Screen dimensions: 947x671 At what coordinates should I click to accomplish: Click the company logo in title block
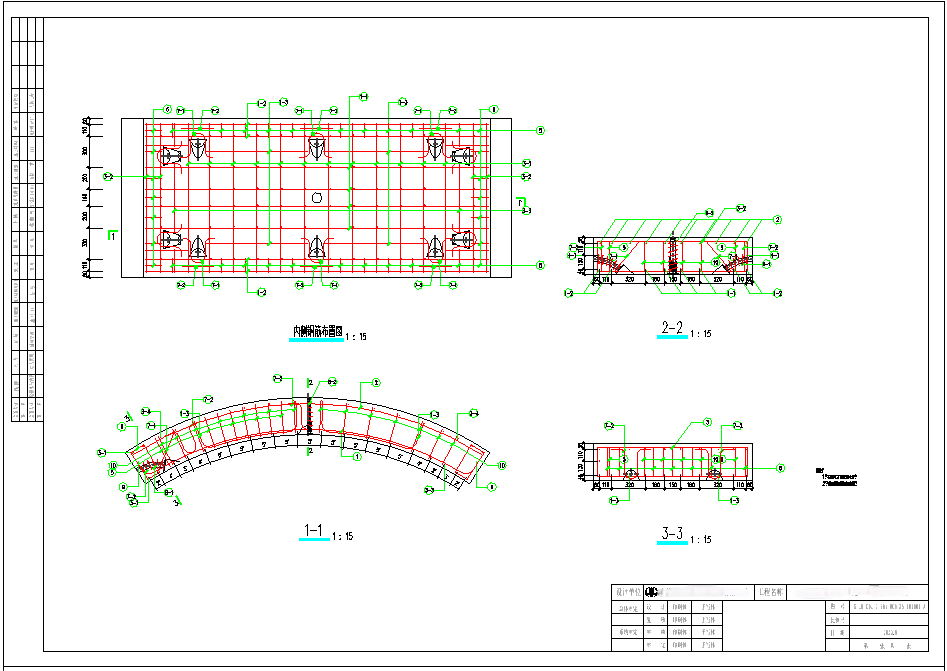click(652, 592)
